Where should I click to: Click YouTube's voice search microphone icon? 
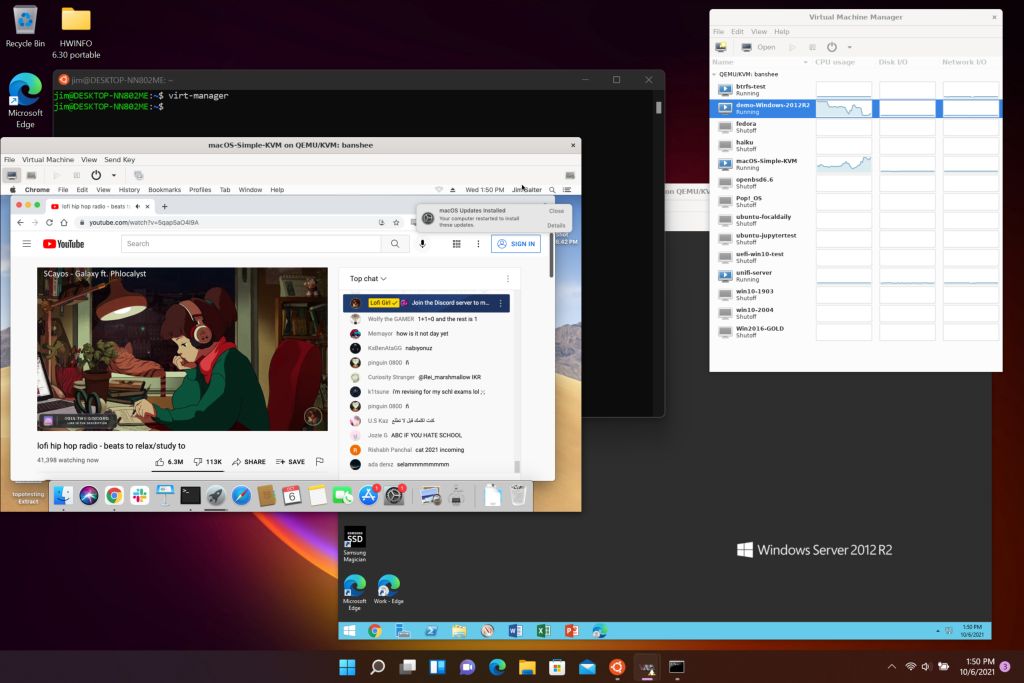click(423, 243)
